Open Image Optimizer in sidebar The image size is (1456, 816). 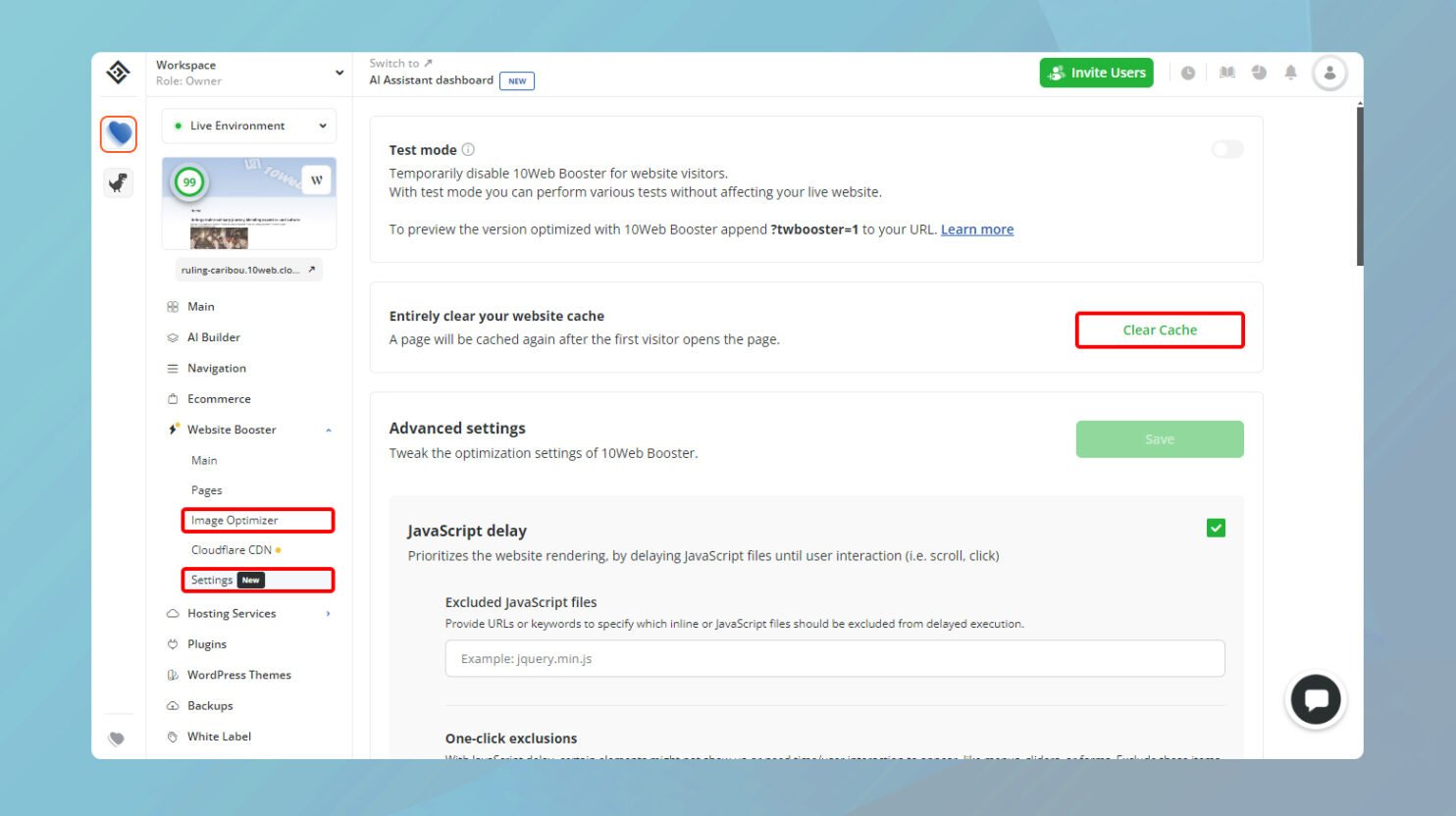point(235,520)
